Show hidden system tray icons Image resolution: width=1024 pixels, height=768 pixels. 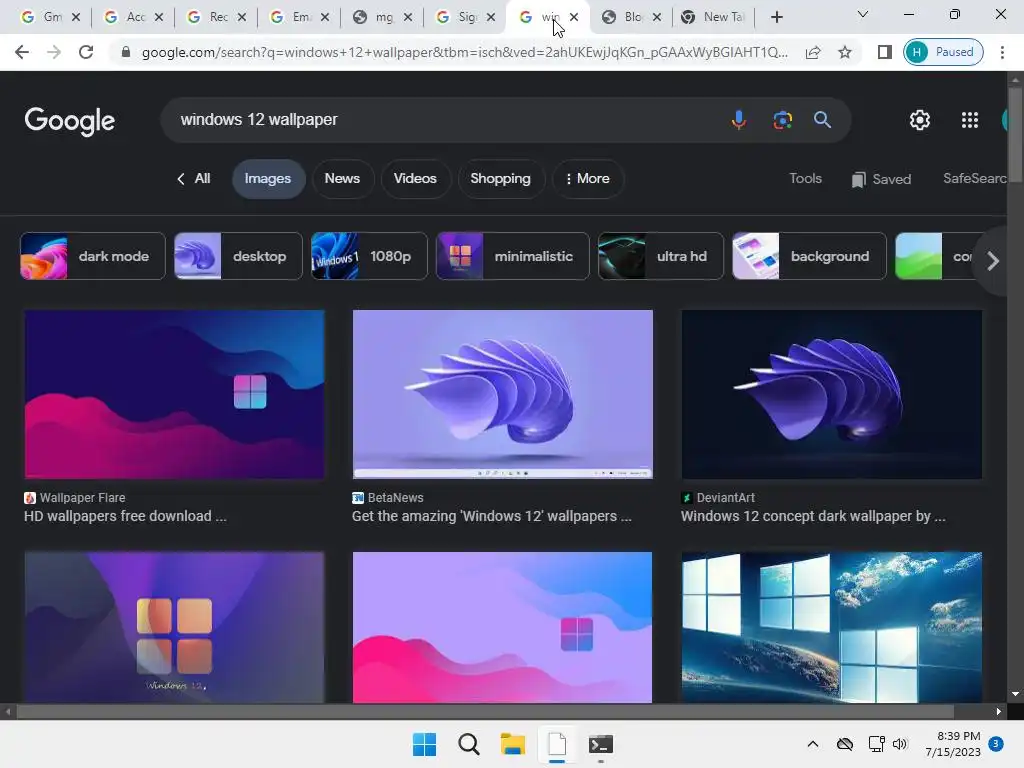click(x=812, y=744)
